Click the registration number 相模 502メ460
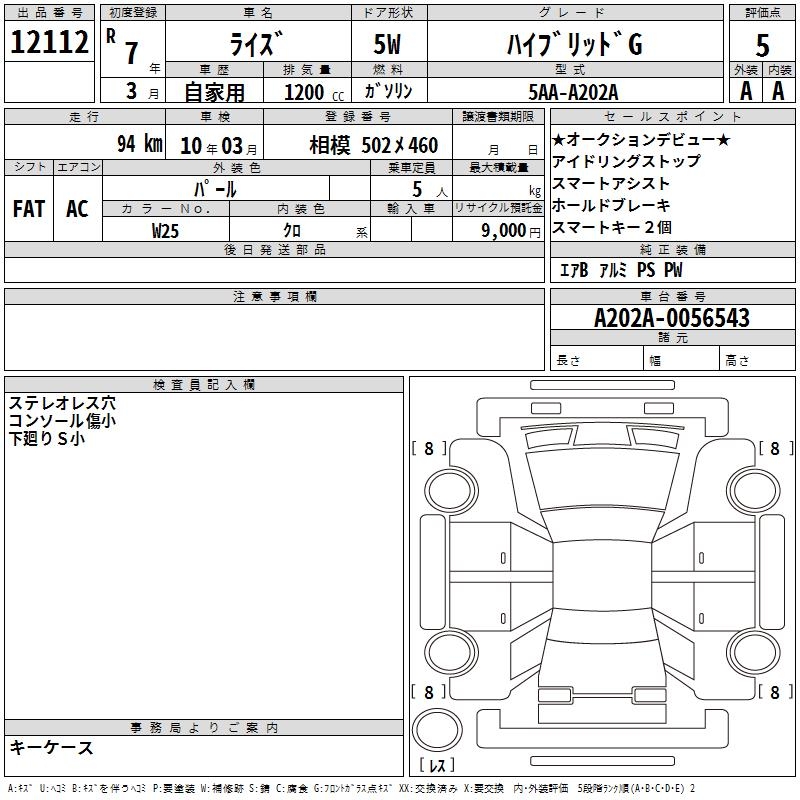The height and width of the screenshot is (800, 800). [x=373, y=145]
